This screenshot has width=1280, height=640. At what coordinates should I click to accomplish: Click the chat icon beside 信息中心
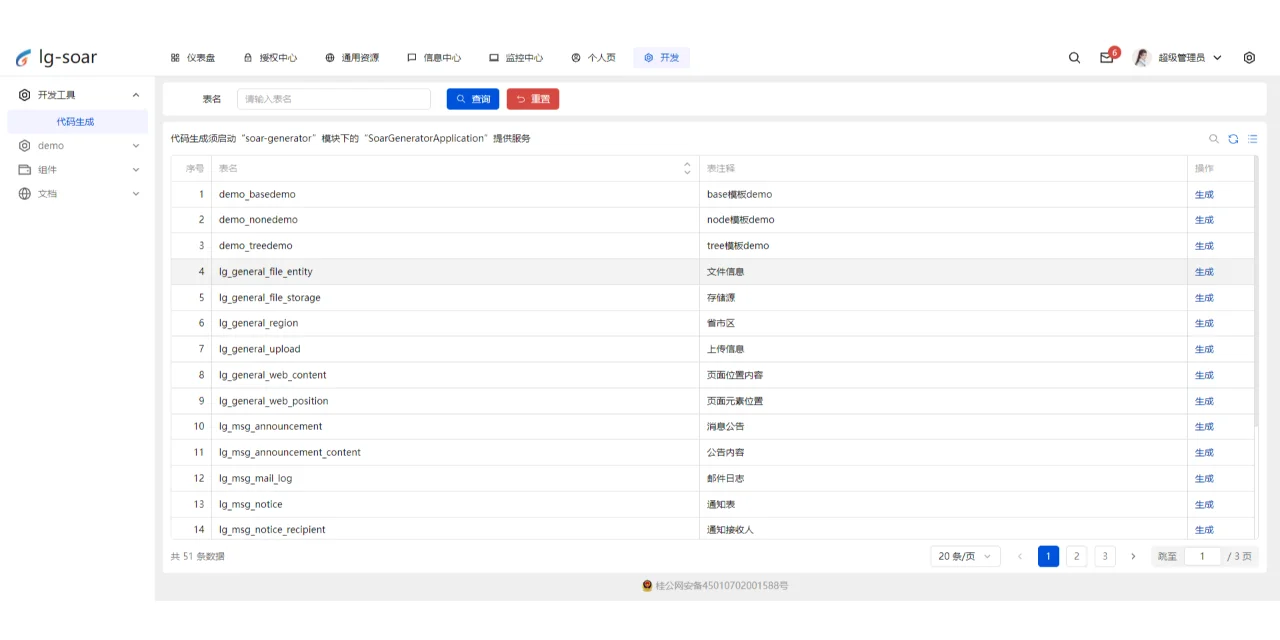[x=412, y=57]
